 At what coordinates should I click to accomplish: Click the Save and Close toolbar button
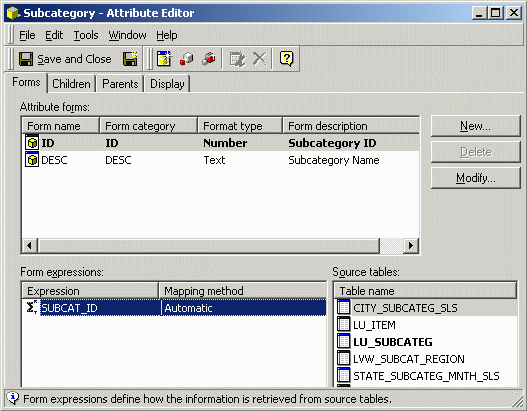[65, 59]
